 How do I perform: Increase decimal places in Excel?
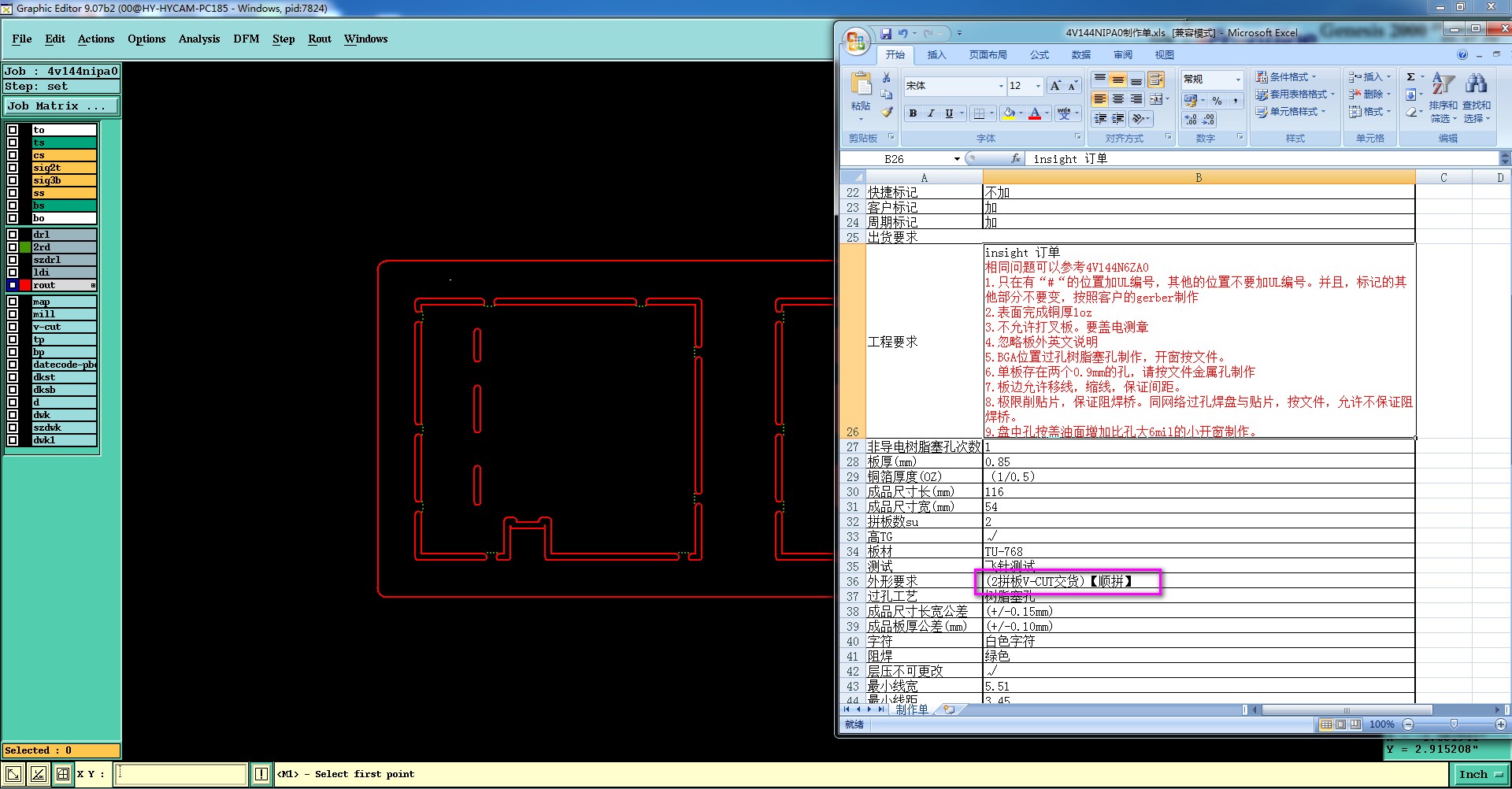[x=1191, y=119]
